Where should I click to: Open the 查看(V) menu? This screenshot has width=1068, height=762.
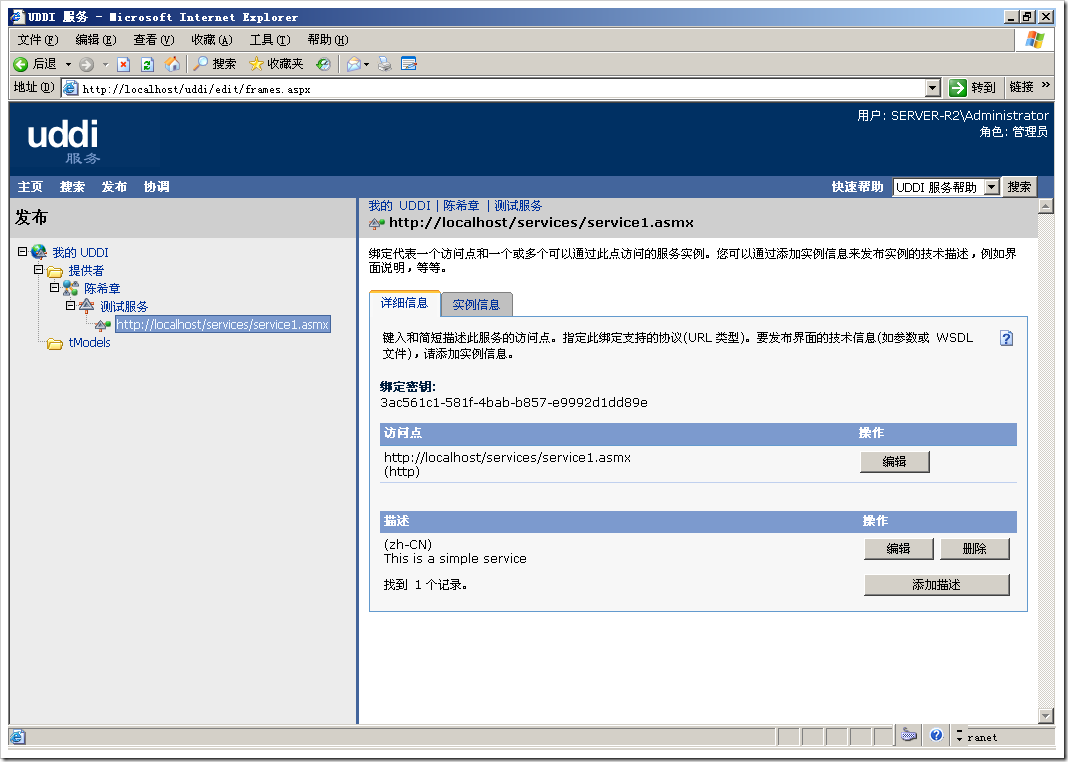tap(154, 39)
